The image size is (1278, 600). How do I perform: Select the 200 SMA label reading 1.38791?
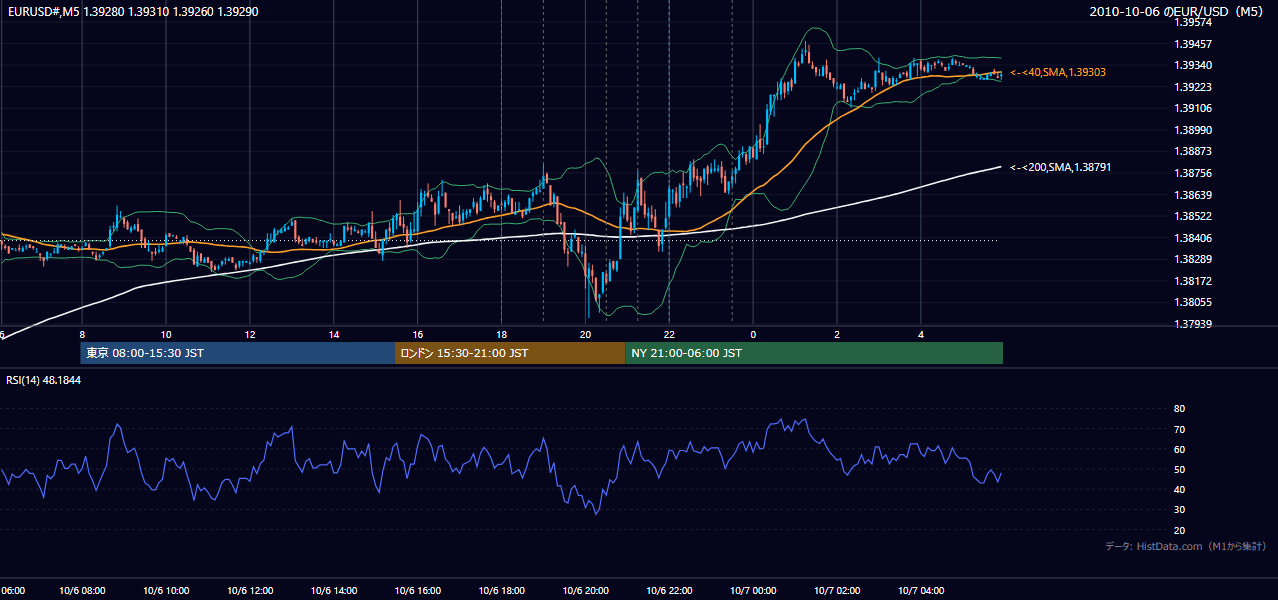(1060, 167)
